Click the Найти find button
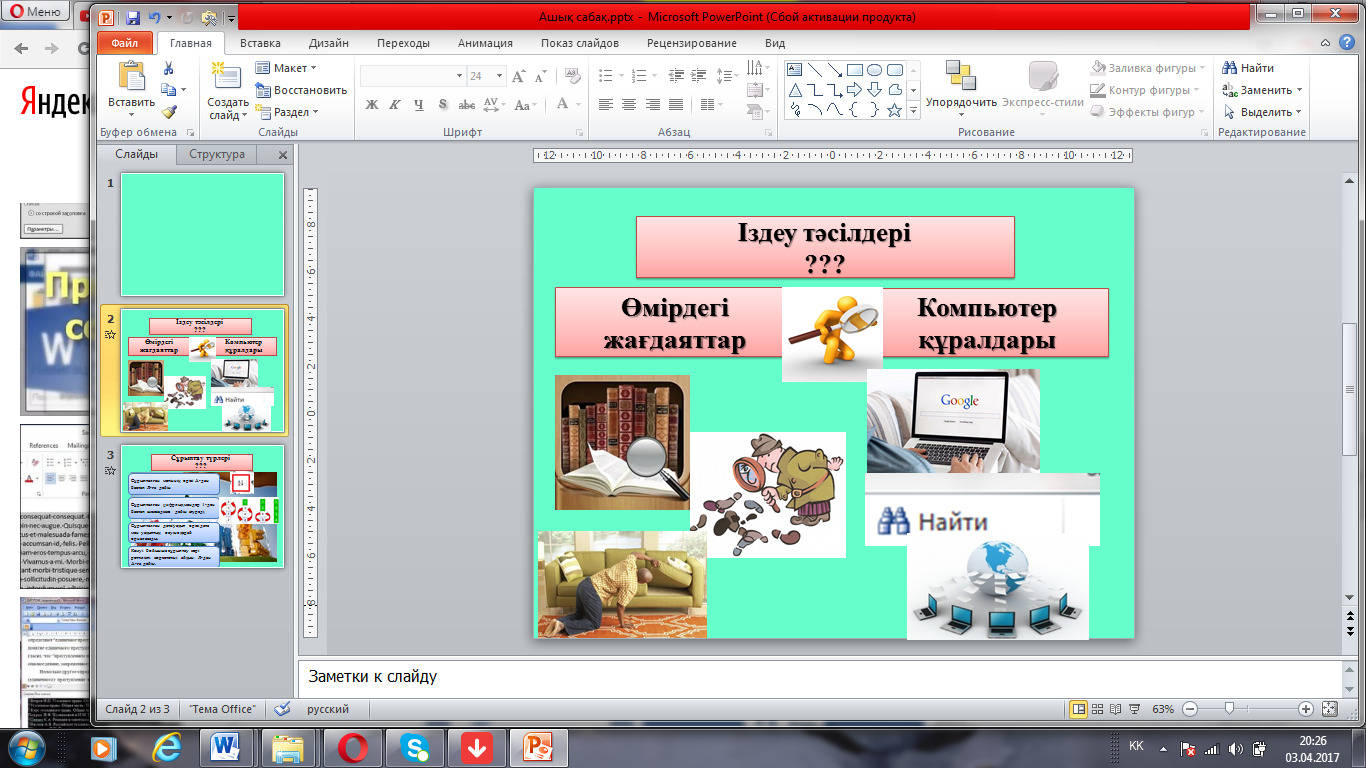 pyautogui.click(x=1249, y=68)
